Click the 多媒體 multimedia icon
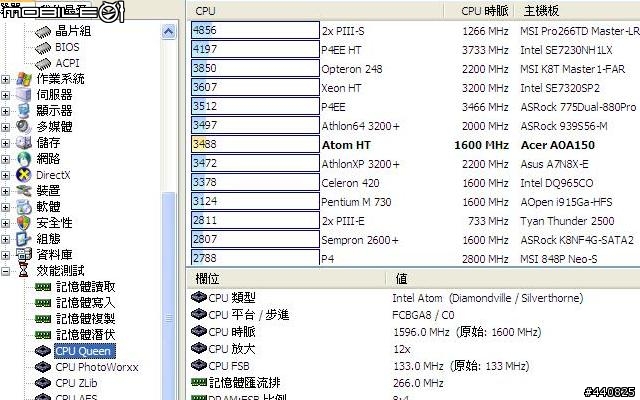This screenshot has height=400, width=640. pyautogui.click(x=24, y=127)
